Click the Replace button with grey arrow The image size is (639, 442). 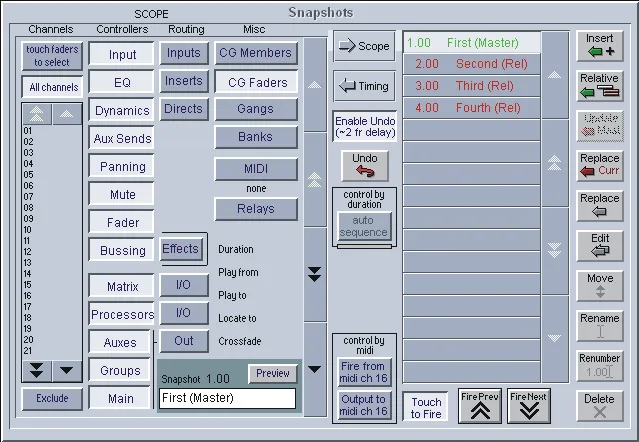(x=600, y=206)
